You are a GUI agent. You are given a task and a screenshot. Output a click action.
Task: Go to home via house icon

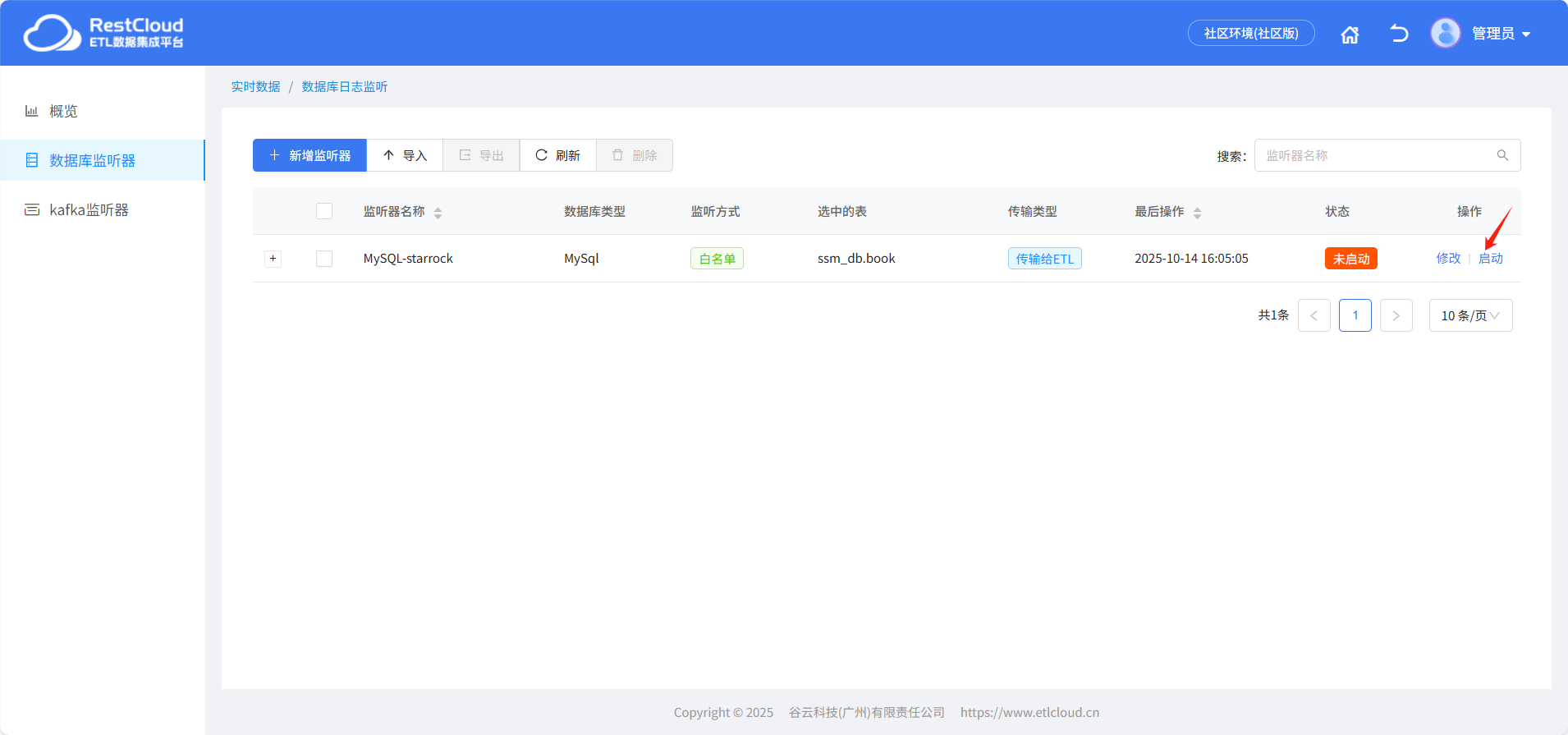[1350, 34]
